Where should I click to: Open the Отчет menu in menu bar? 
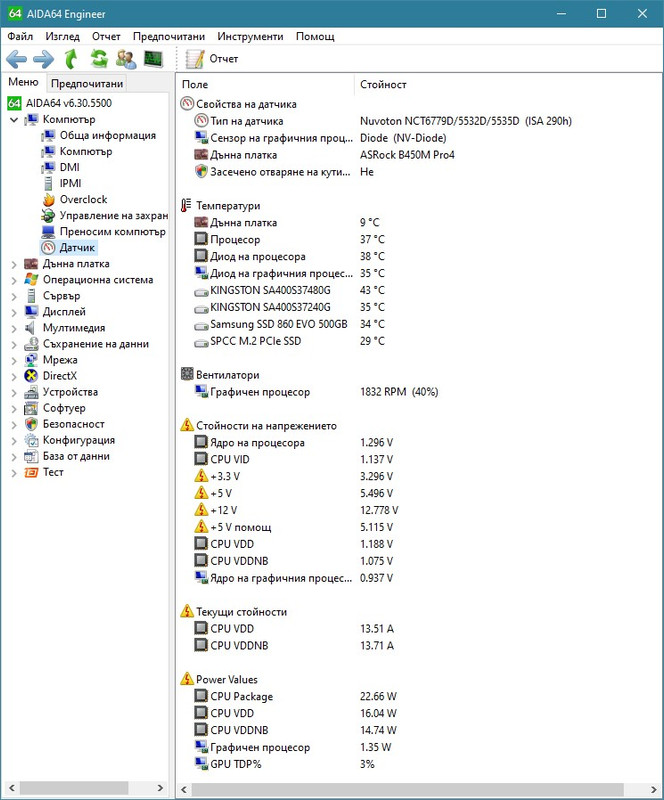(106, 36)
